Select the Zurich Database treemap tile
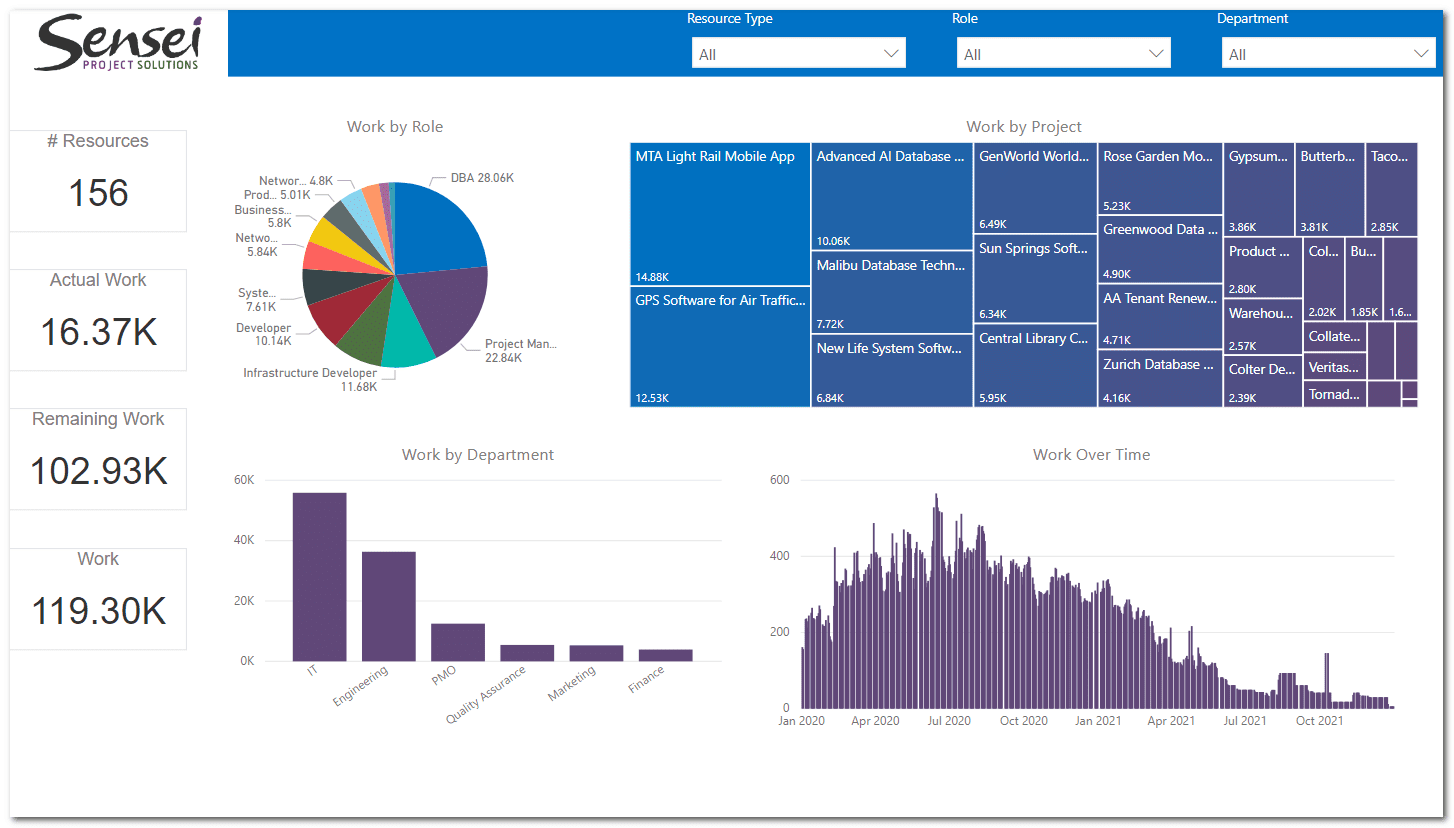 [x=1159, y=379]
